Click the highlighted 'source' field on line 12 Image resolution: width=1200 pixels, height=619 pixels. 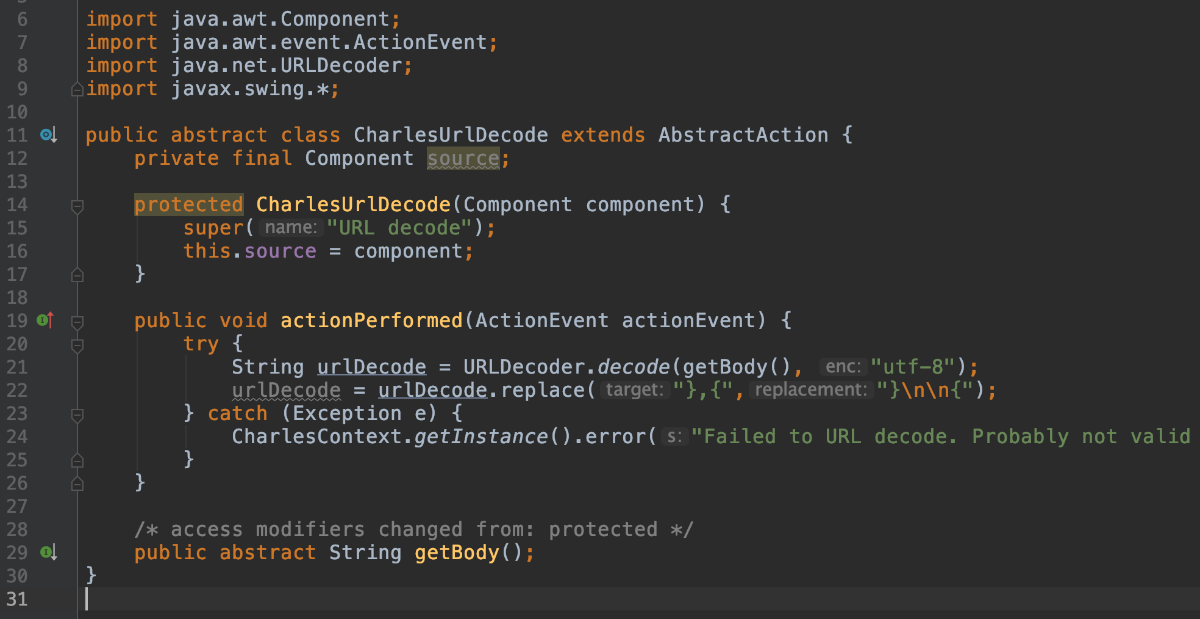coord(463,158)
